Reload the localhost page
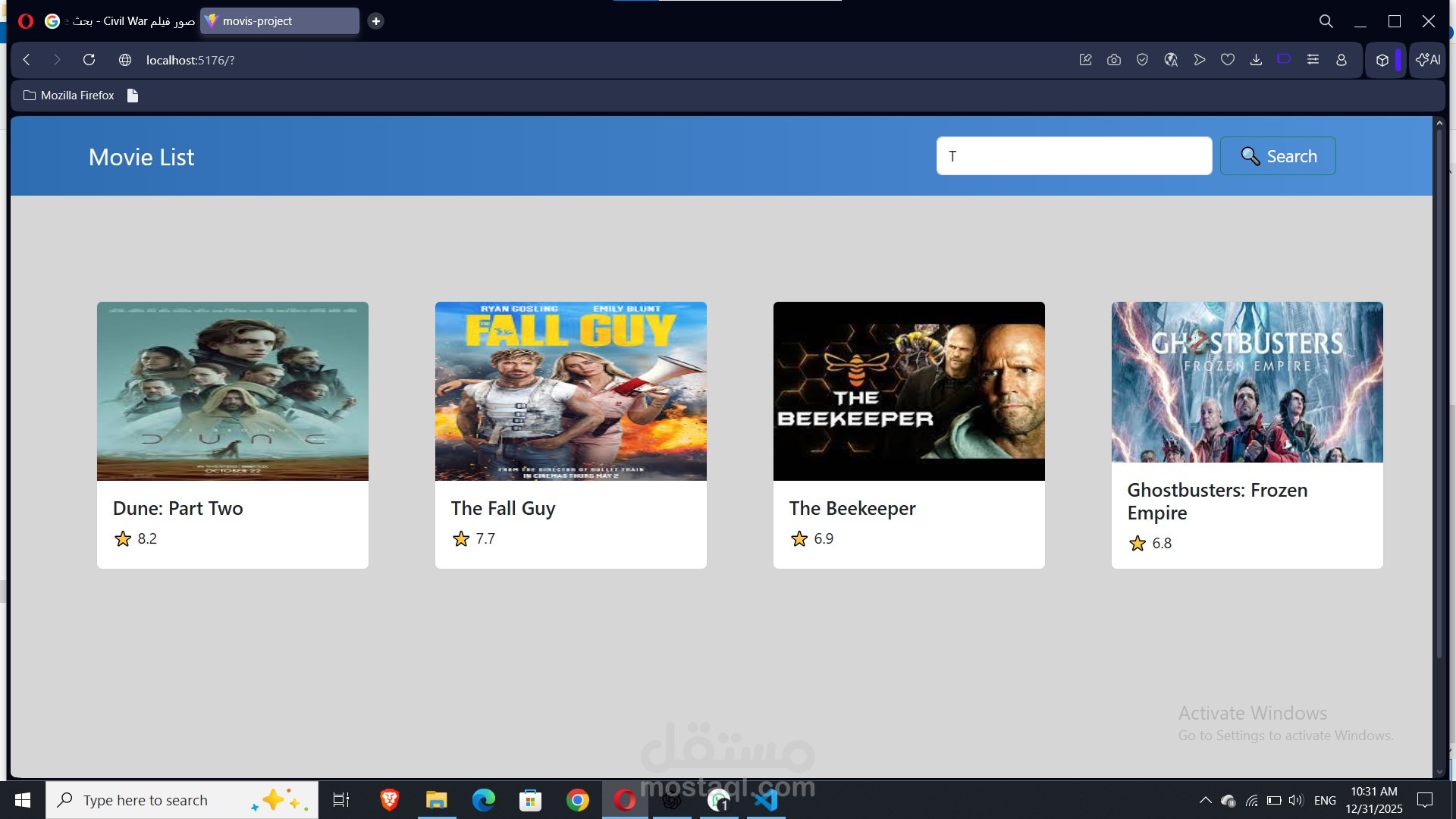This screenshot has height=819, width=1456. (x=89, y=60)
